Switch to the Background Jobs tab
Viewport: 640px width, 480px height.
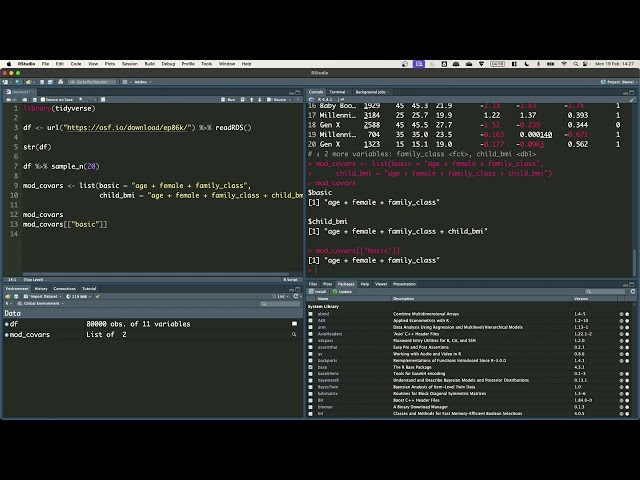[x=371, y=92]
